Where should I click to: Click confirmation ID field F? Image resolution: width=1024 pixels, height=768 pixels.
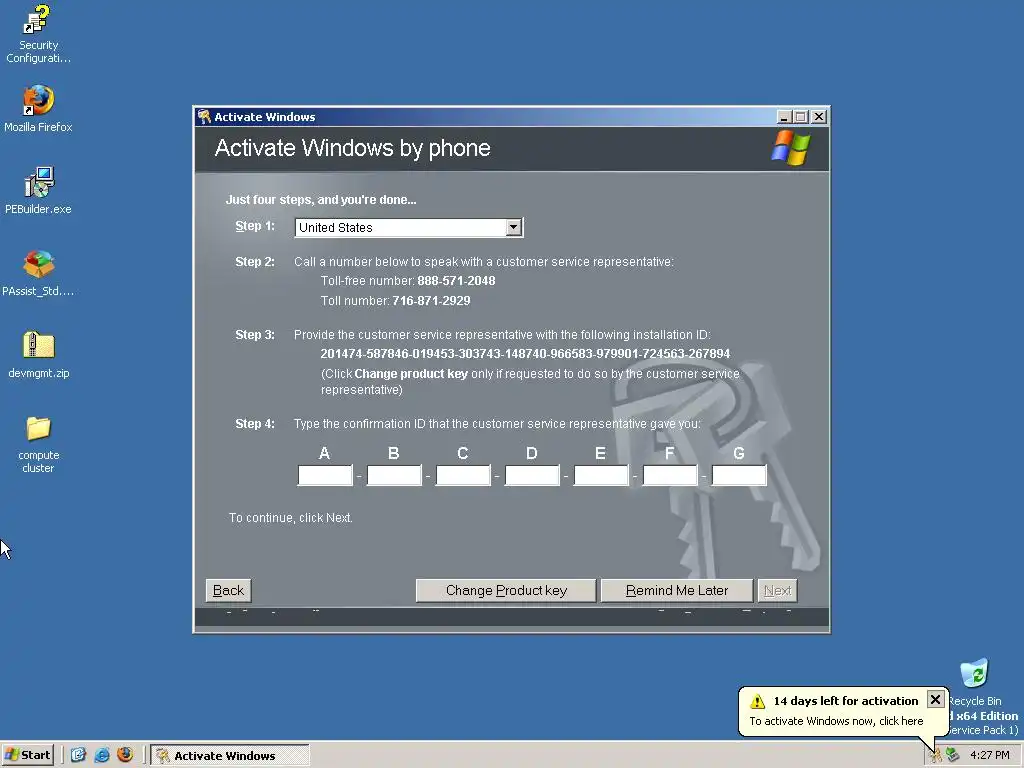click(x=670, y=475)
